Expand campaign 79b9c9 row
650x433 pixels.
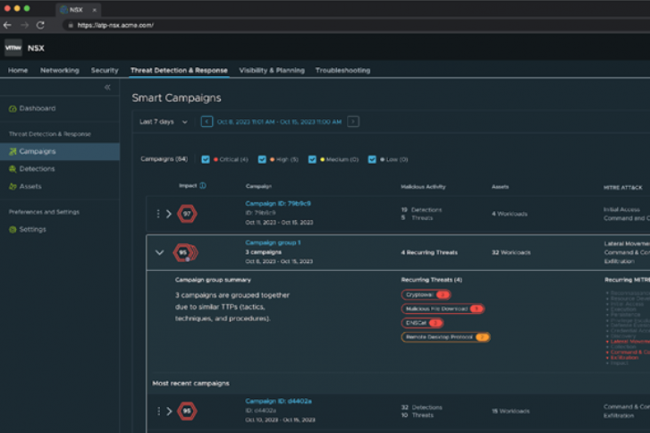pyautogui.click(x=169, y=213)
